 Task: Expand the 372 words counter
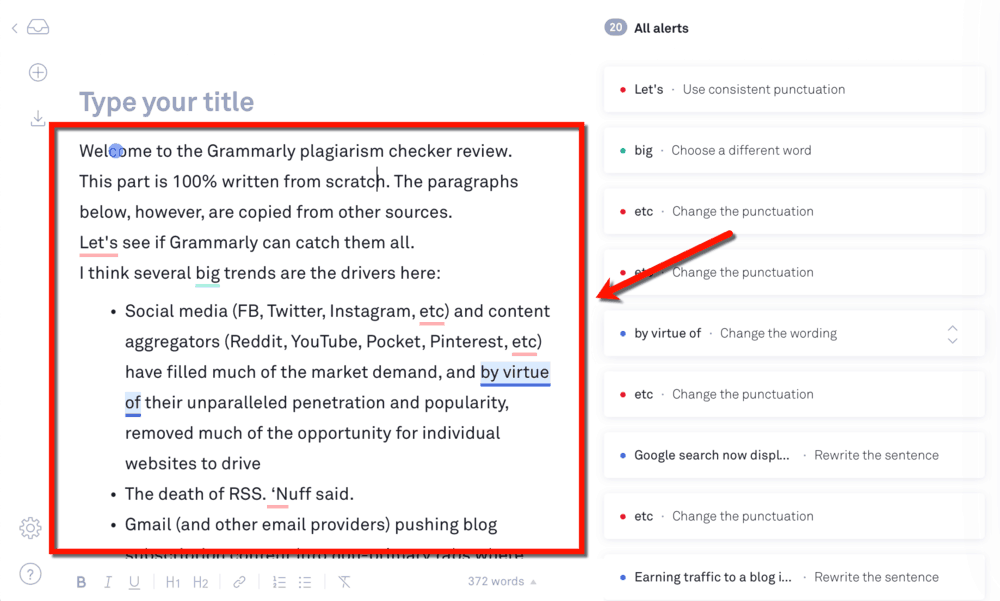click(502, 581)
